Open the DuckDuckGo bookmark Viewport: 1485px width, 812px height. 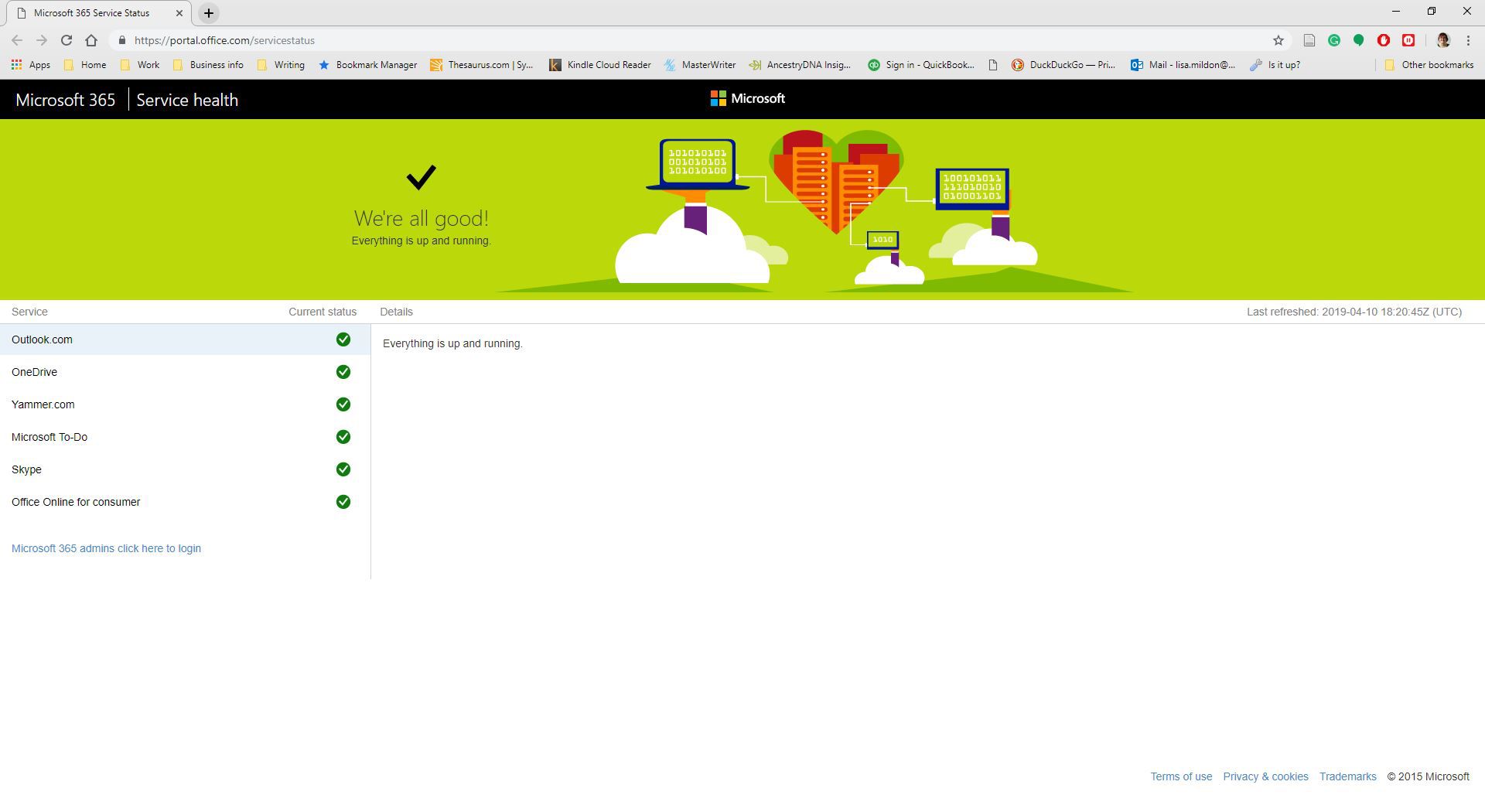(x=1063, y=65)
